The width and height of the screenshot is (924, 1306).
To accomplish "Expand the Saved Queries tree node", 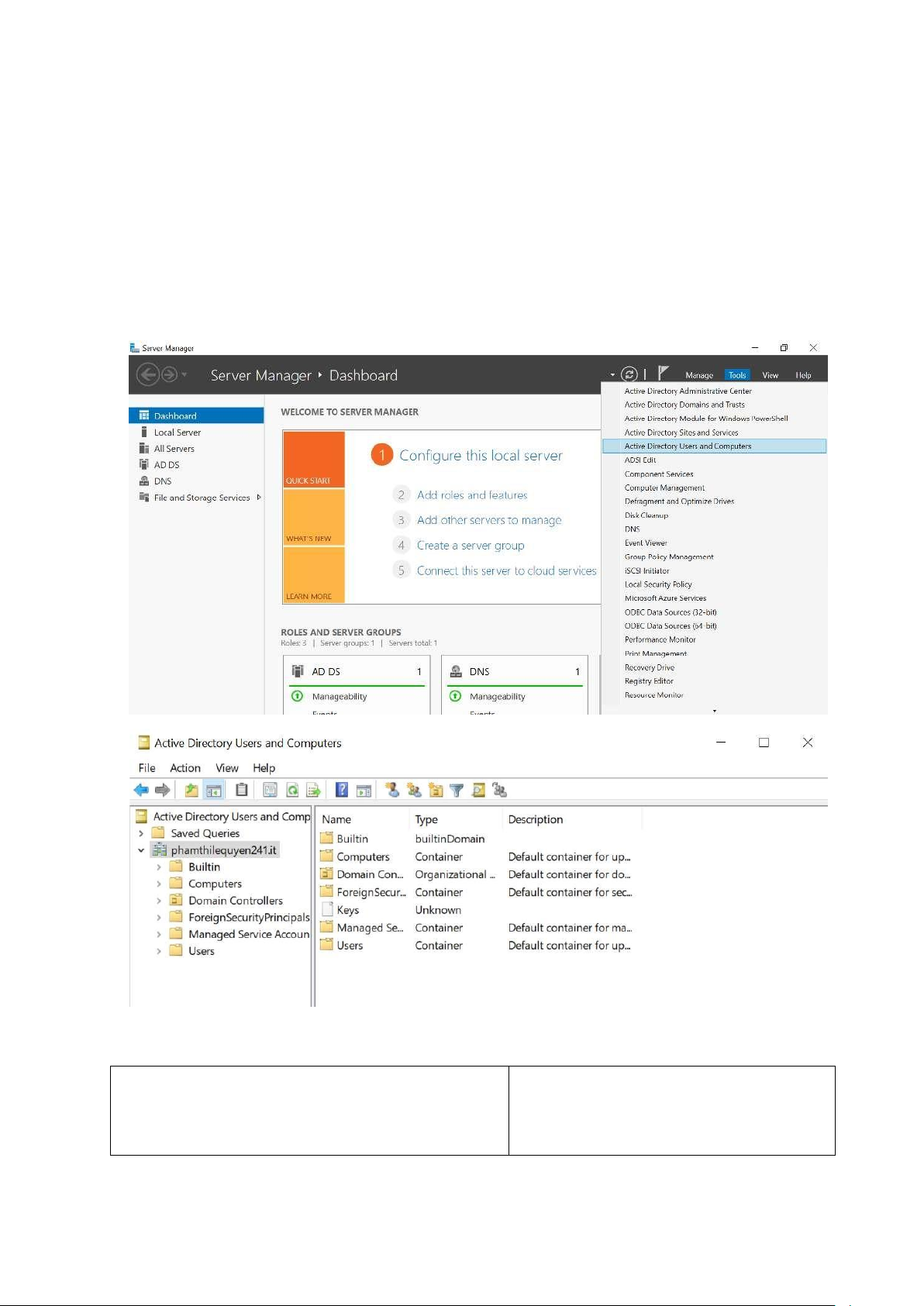I will (x=141, y=833).
